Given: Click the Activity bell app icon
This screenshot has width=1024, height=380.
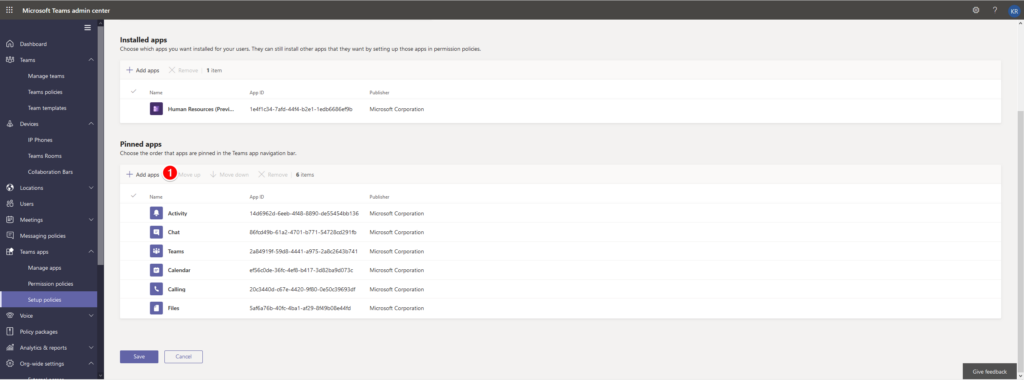Looking at the screenshot, I should [x=156, y=214].
